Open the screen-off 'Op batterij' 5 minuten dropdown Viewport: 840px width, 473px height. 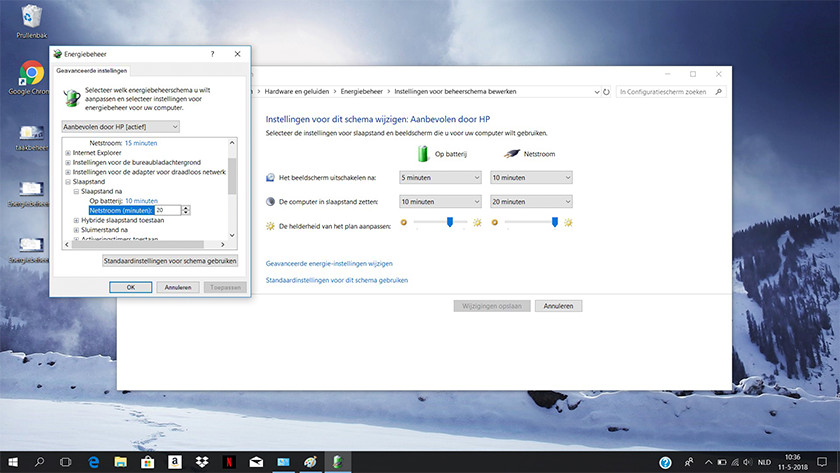[x=440, y=177]
